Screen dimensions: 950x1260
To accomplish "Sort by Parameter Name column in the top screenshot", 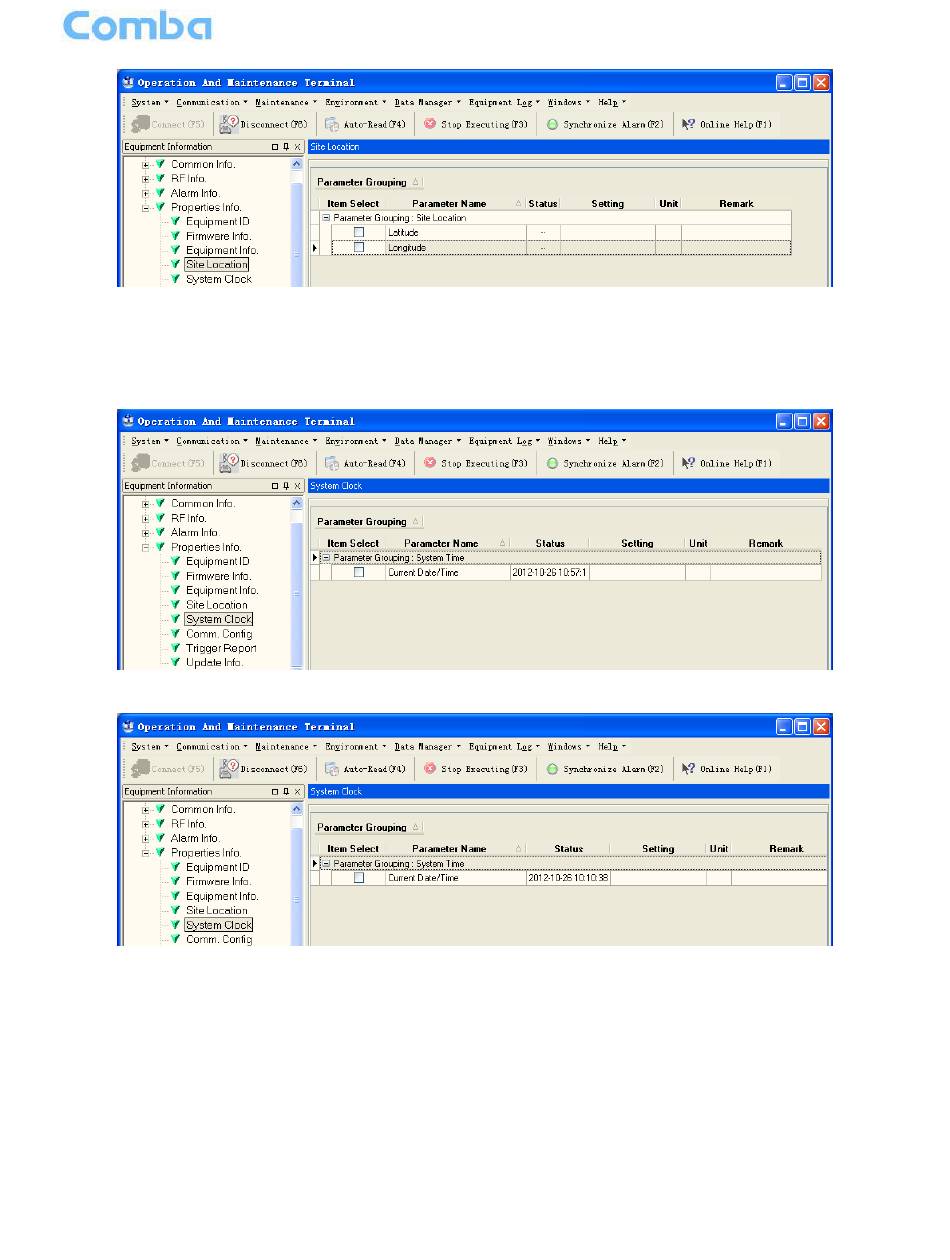I will [x=456, y=204].
